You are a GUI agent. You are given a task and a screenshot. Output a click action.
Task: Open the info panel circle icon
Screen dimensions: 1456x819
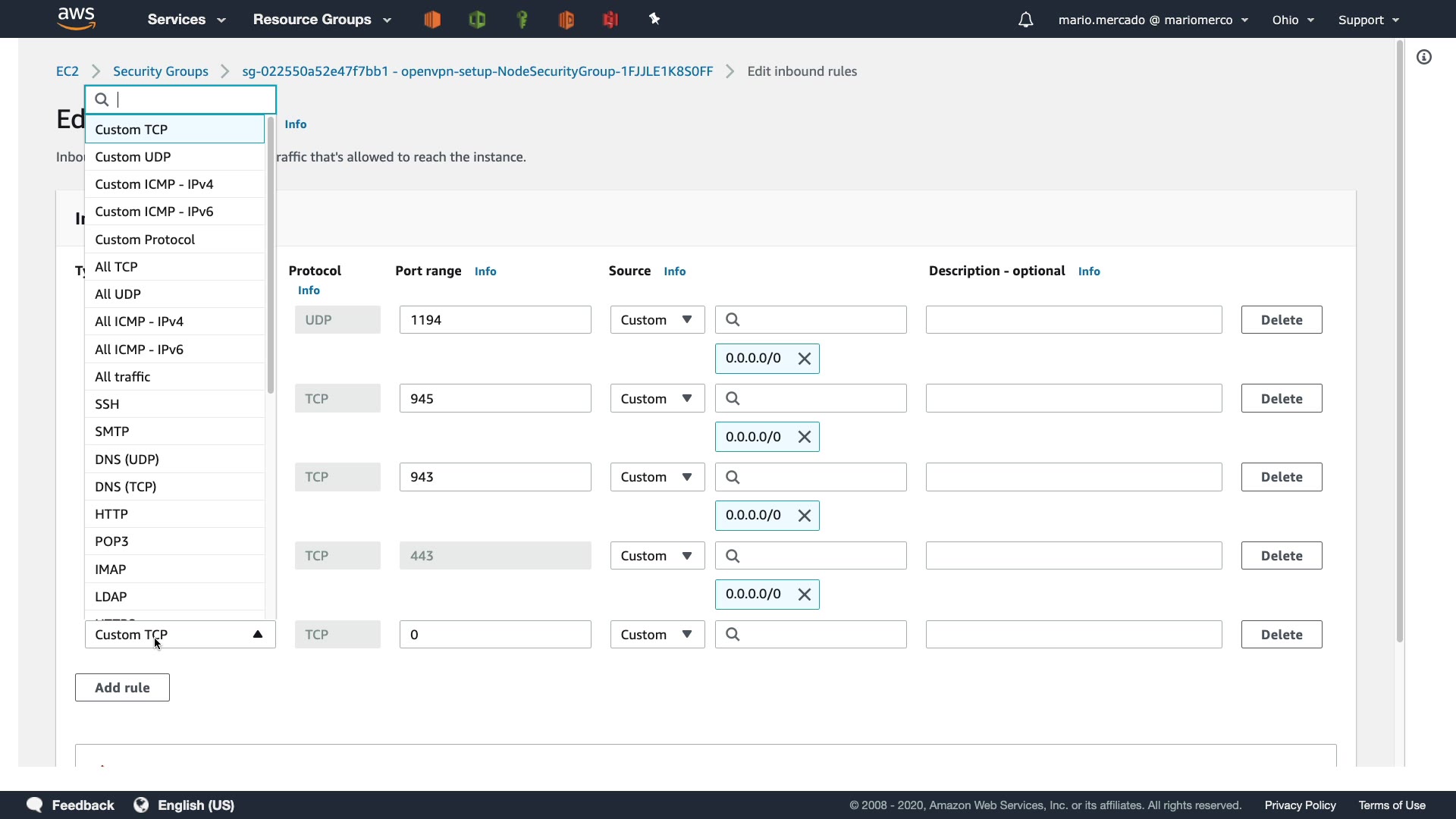click(1424, 57)
